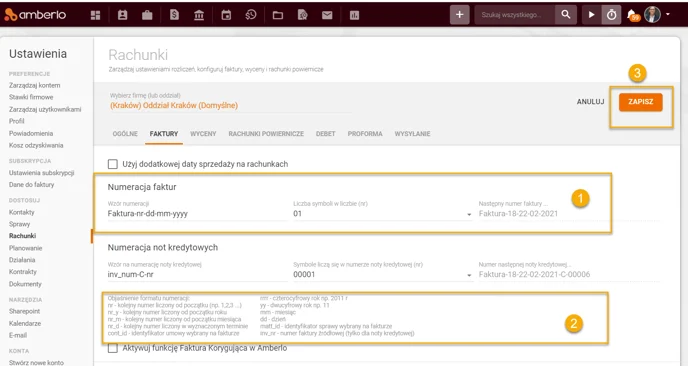Open the RACHUNKI POWIERNICZE tab
Viewport: 688px width, 366px height.
[x=266, y=134]
